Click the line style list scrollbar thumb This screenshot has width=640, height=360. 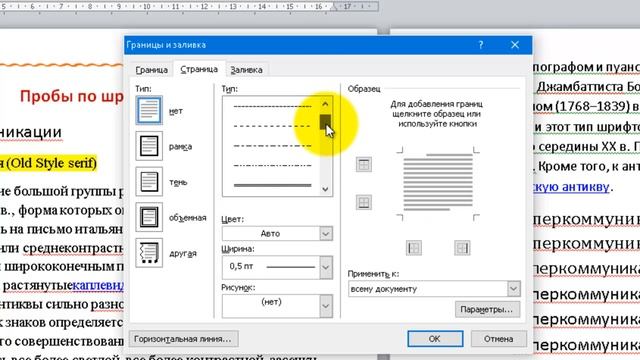[x=325, y=121]
